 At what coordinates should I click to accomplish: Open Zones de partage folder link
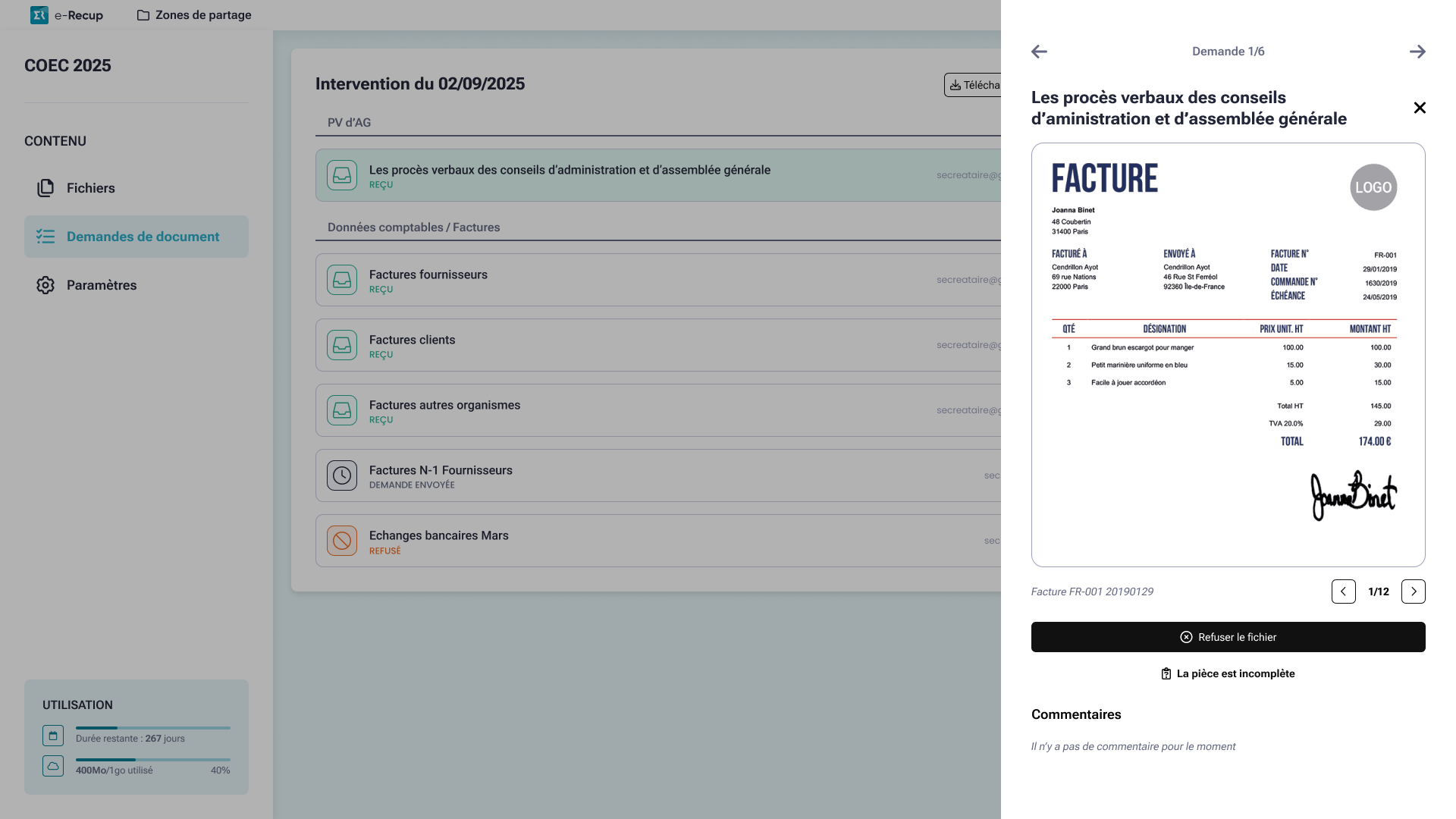pos(194,15)
